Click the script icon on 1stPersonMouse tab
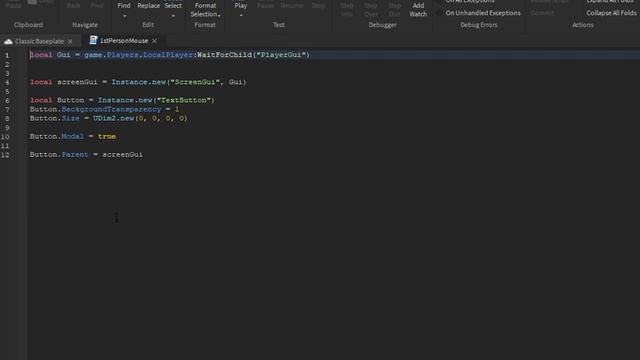The width and height of the screenshot is (640, 360). point(93,40)
